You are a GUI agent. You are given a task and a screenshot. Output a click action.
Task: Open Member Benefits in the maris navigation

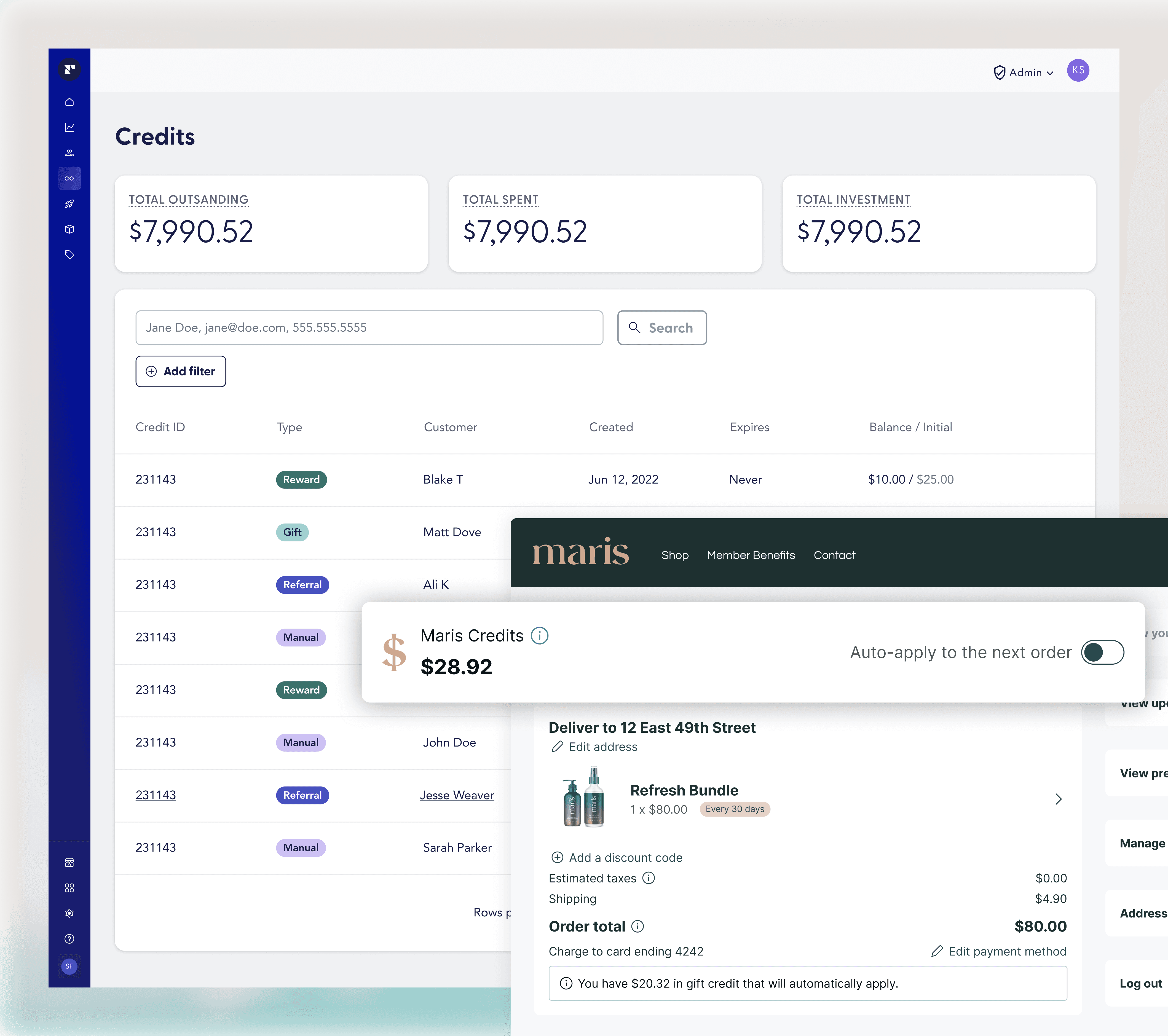tap(751, 555)
